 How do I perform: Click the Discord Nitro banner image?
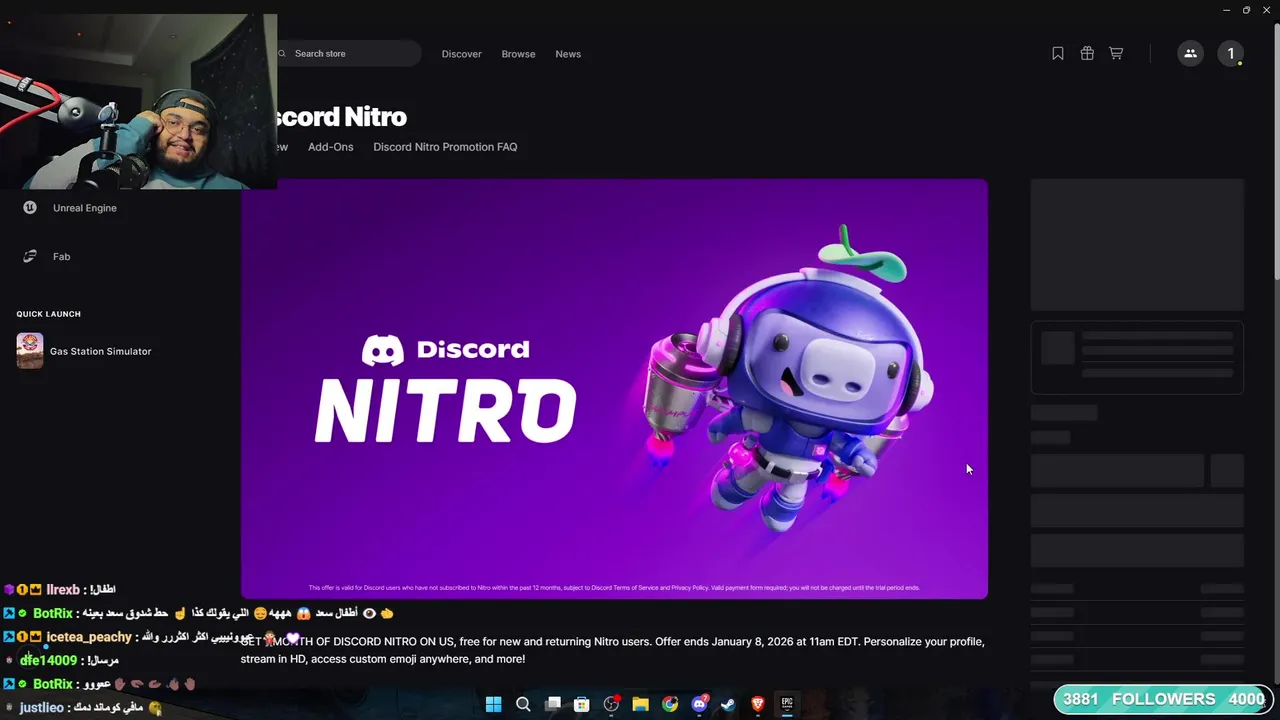click(614, 389)
